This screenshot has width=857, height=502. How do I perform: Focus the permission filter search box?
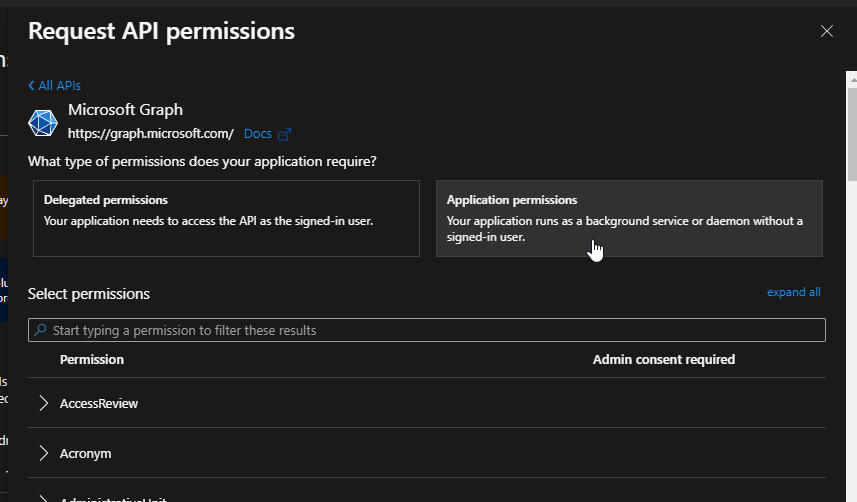coord(427,330)
